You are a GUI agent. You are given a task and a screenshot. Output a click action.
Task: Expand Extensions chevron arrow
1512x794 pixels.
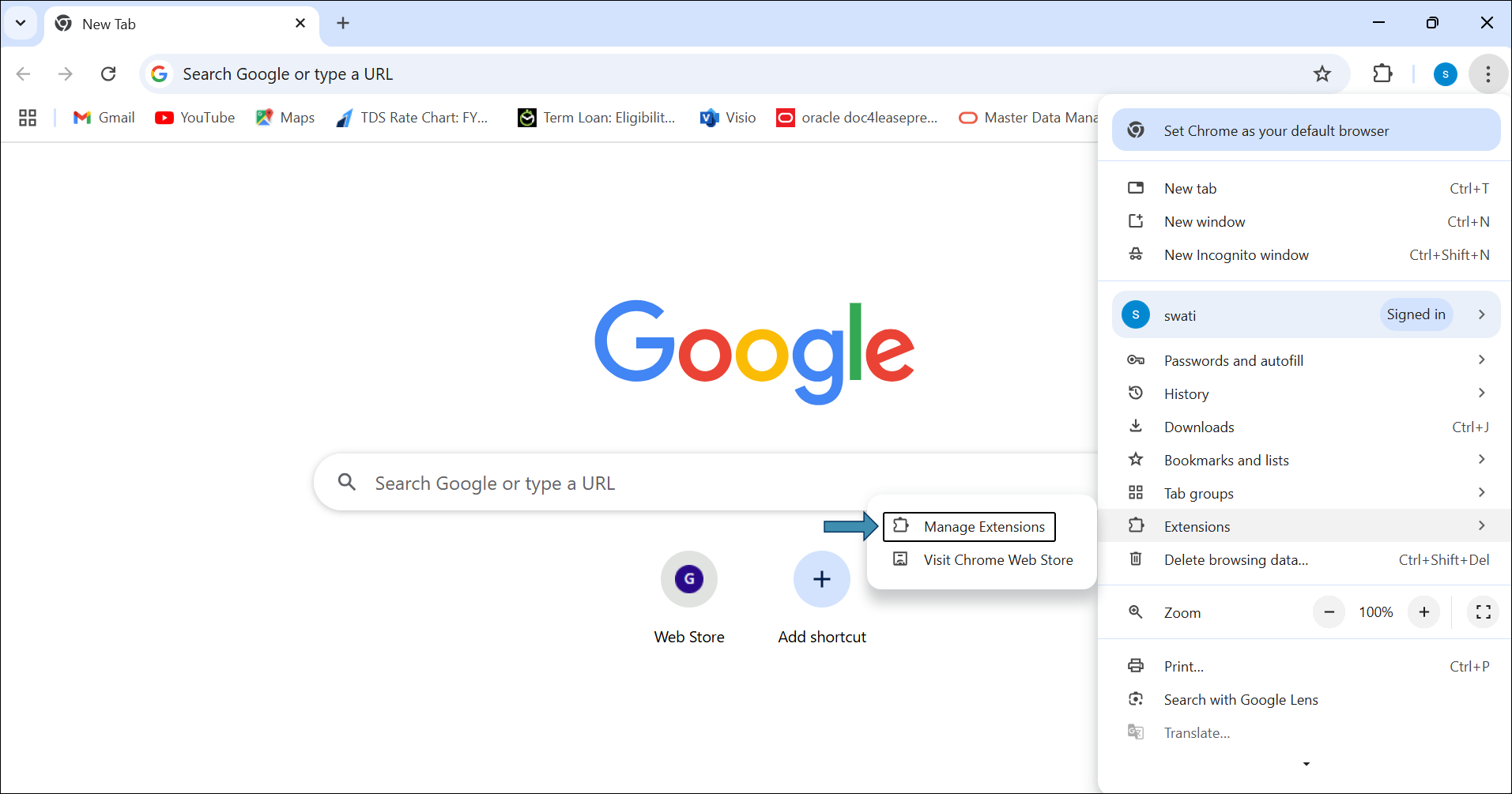click(1481, 526)
